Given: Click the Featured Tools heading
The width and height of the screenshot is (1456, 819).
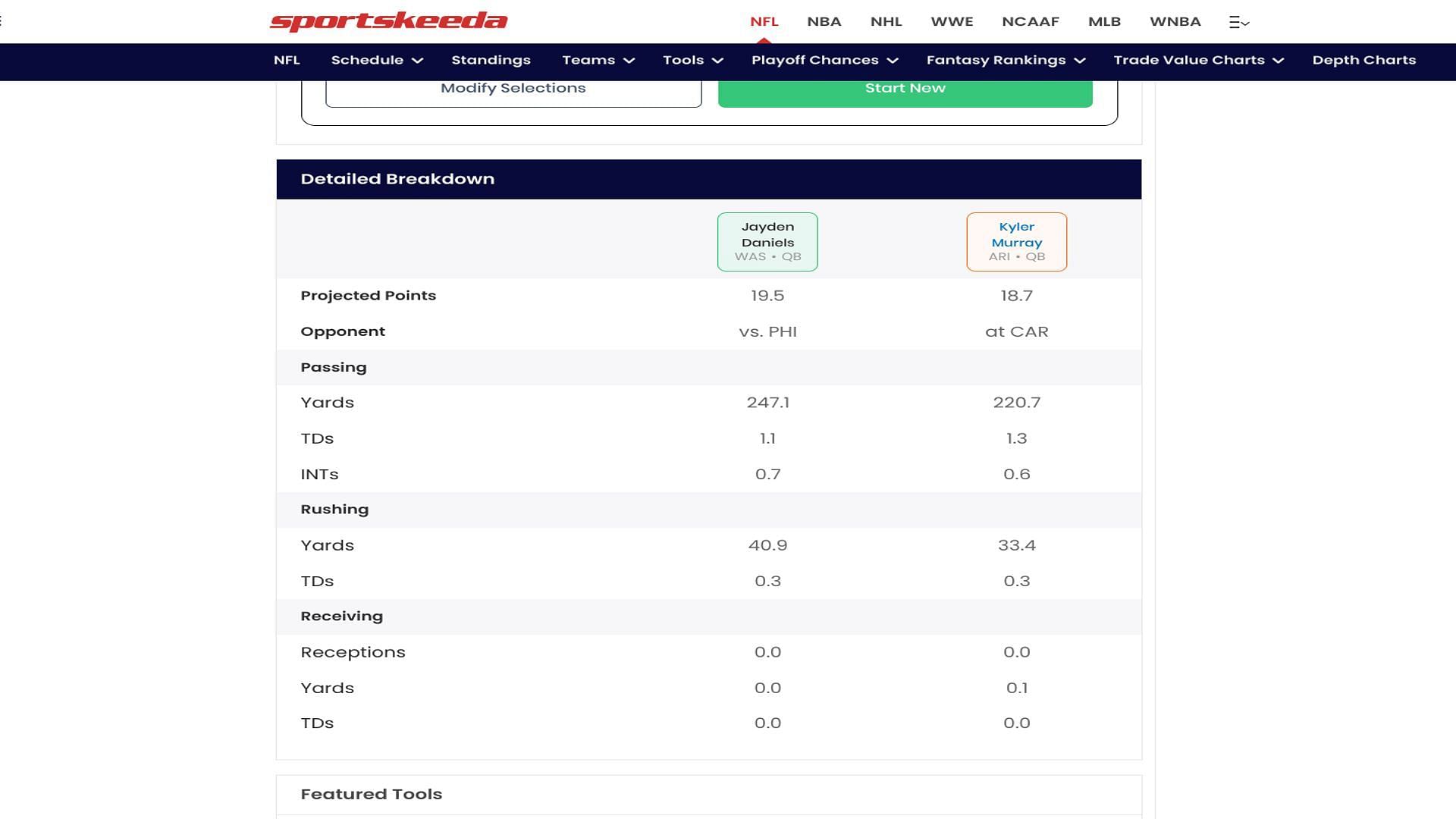Looking at the screenshot, I should pyautogui.click(x=371, y=794).
